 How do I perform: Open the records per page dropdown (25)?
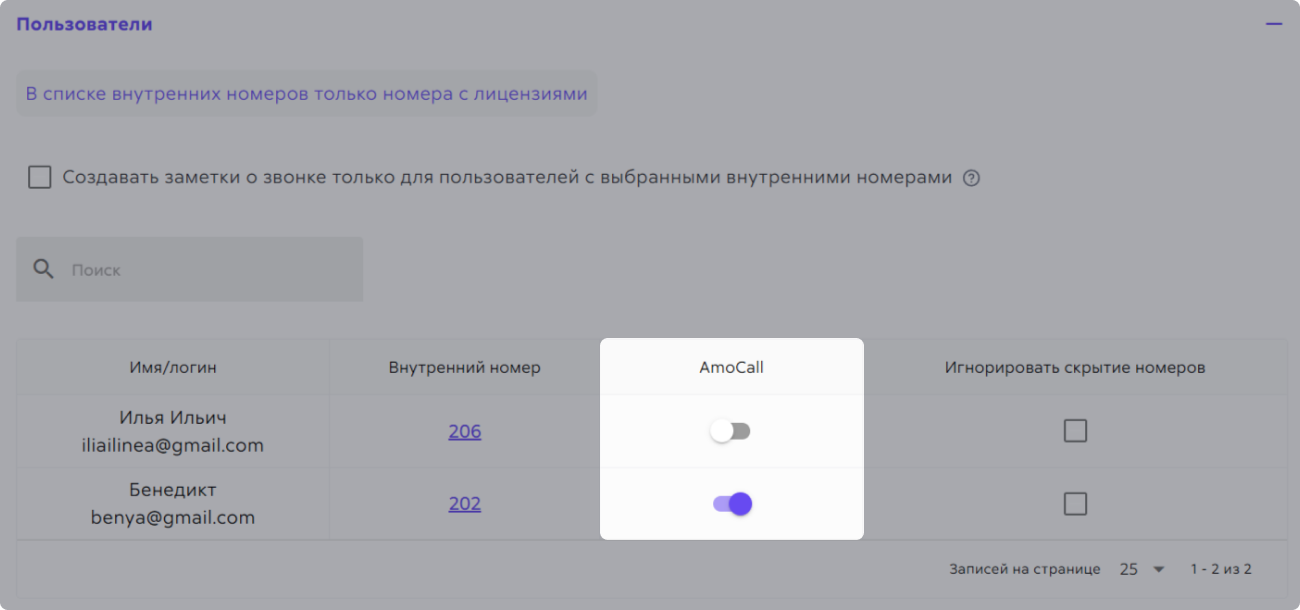pyautogui.click(x=1143, y=569)
